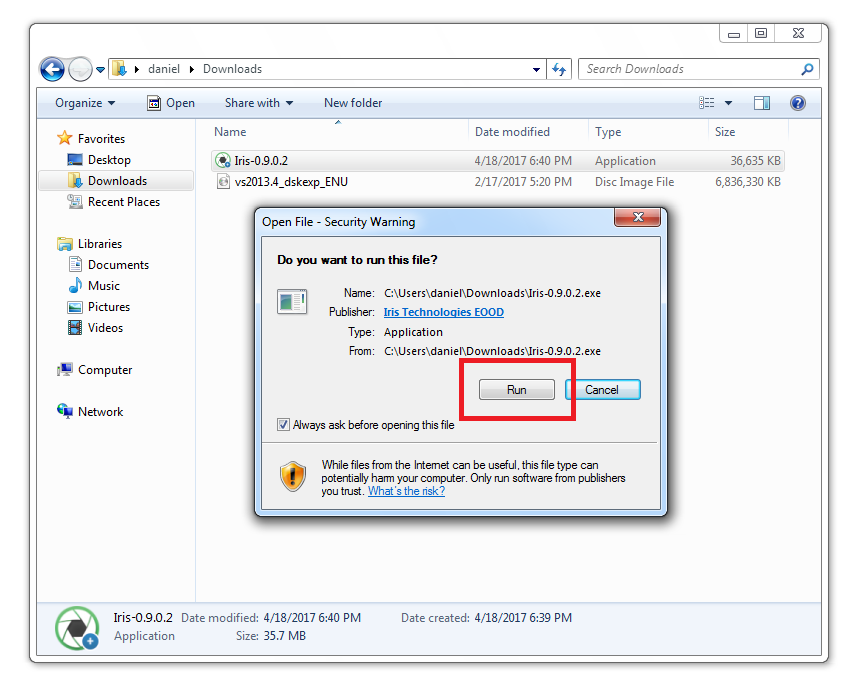Viewport: 865px width, 689px height.
Task: Click the magnifier search icon
Action: pos(807,70)
